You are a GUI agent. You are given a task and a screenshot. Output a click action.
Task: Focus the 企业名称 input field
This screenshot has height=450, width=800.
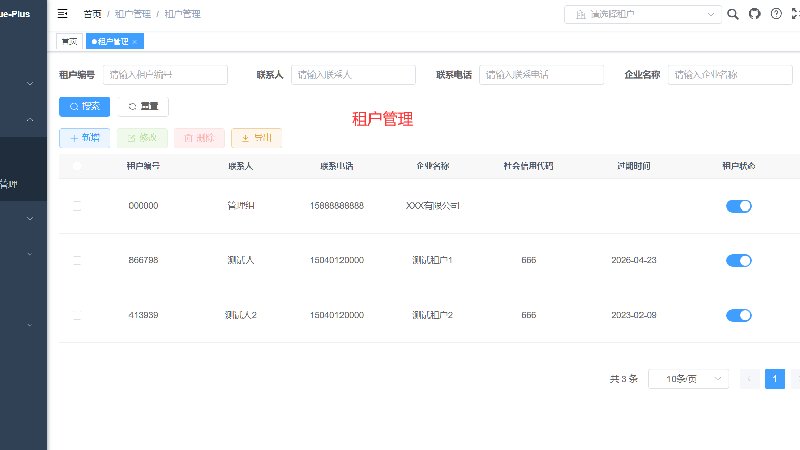730,75
